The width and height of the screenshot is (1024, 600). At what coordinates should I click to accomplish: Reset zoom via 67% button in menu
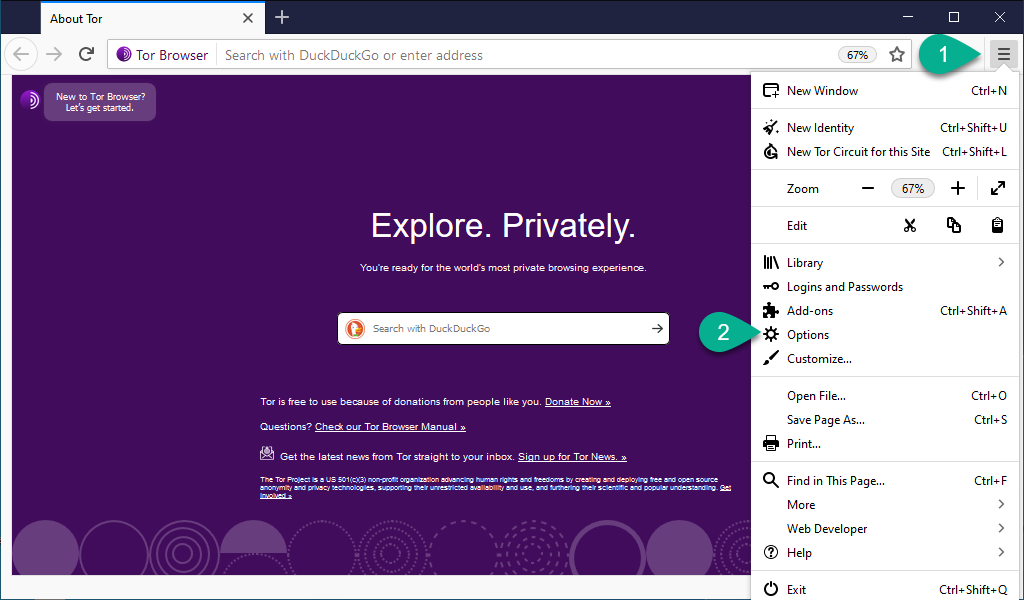coord(912,189)
